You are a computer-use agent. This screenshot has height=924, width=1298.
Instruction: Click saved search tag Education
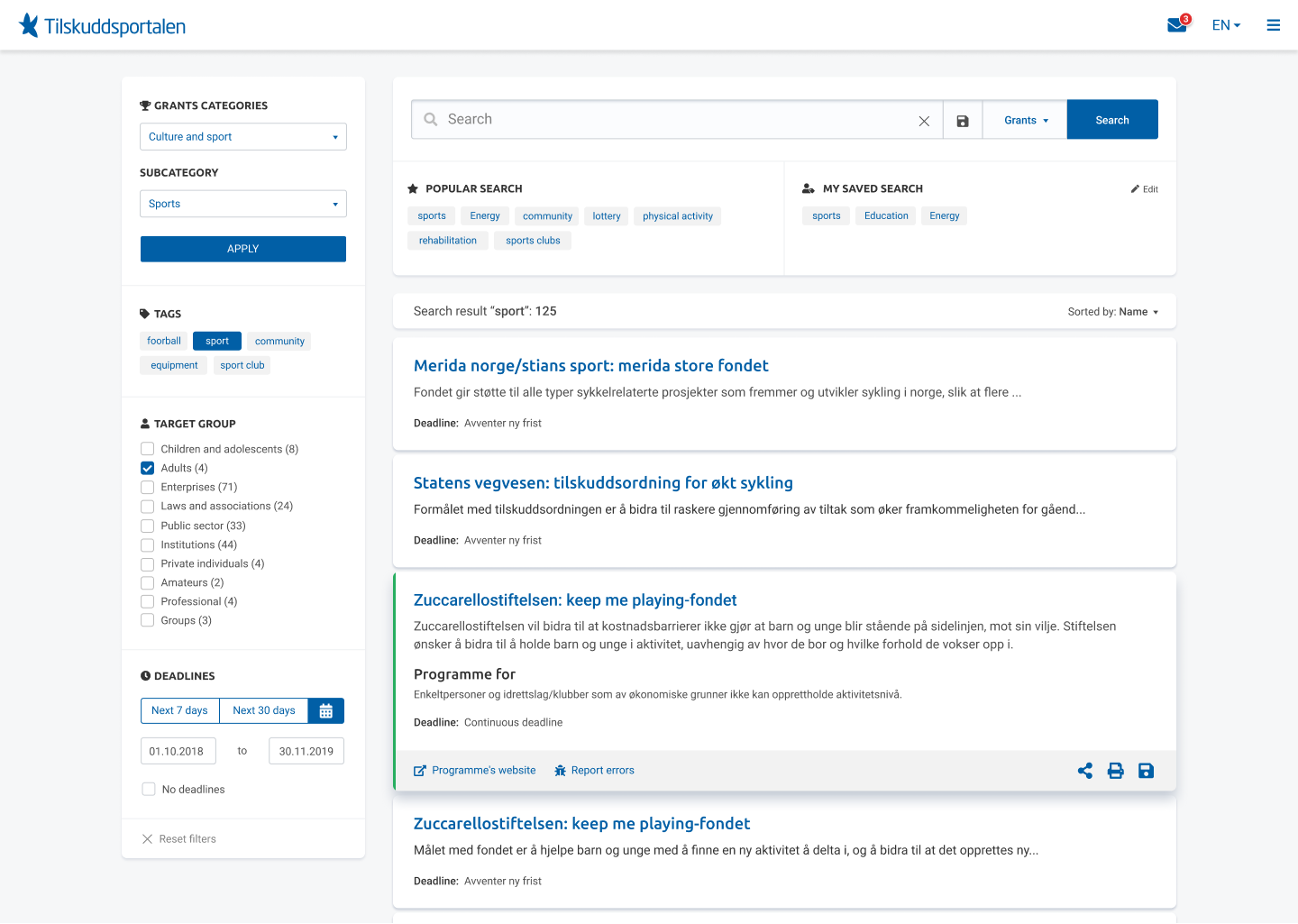click(886, 216)
